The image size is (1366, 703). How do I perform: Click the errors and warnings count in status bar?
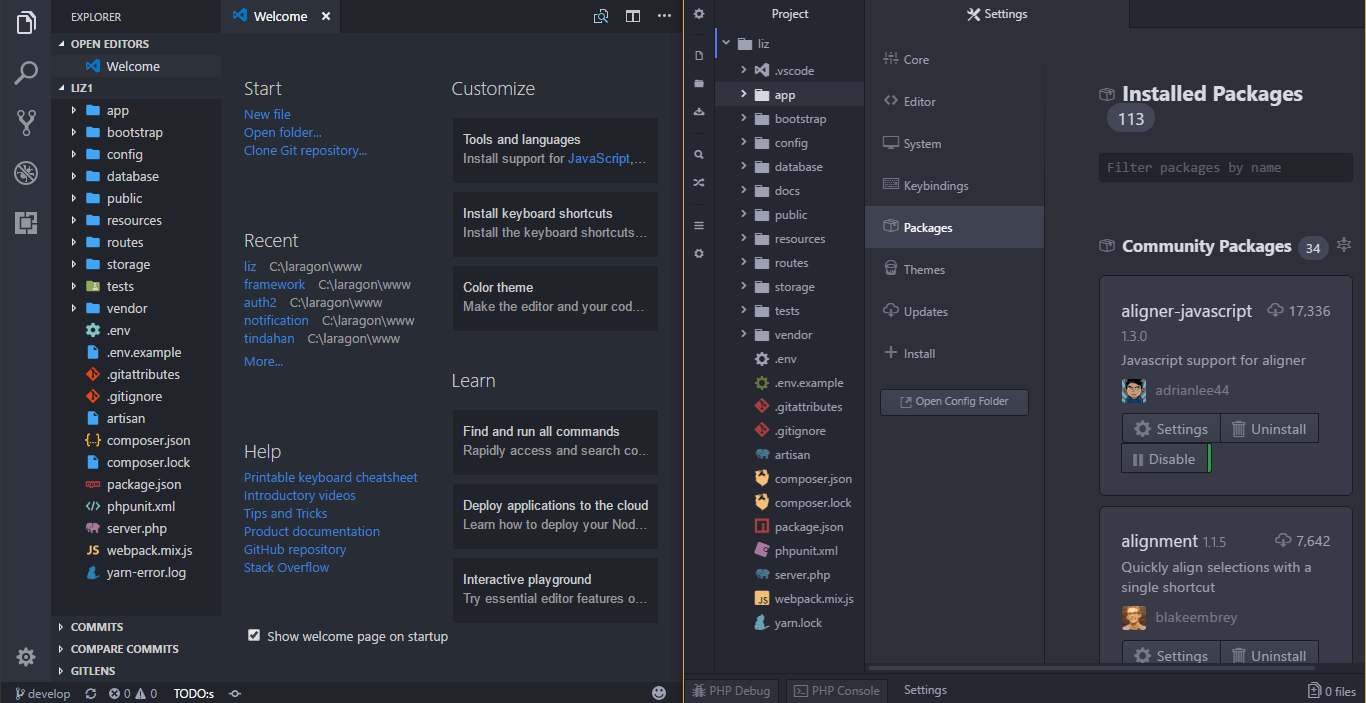coord(133,693)
